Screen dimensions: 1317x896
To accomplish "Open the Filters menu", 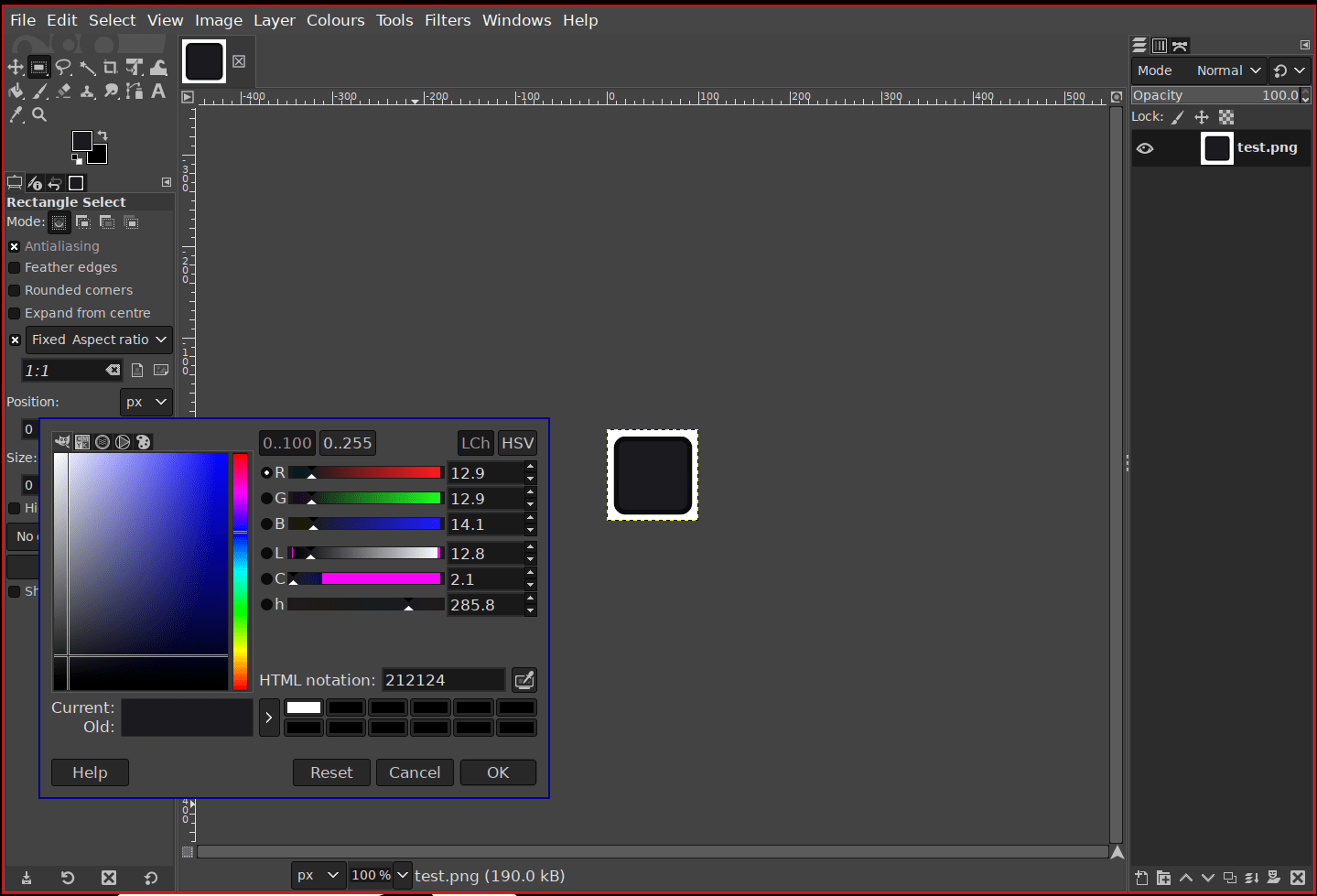I will coord(448,20).
